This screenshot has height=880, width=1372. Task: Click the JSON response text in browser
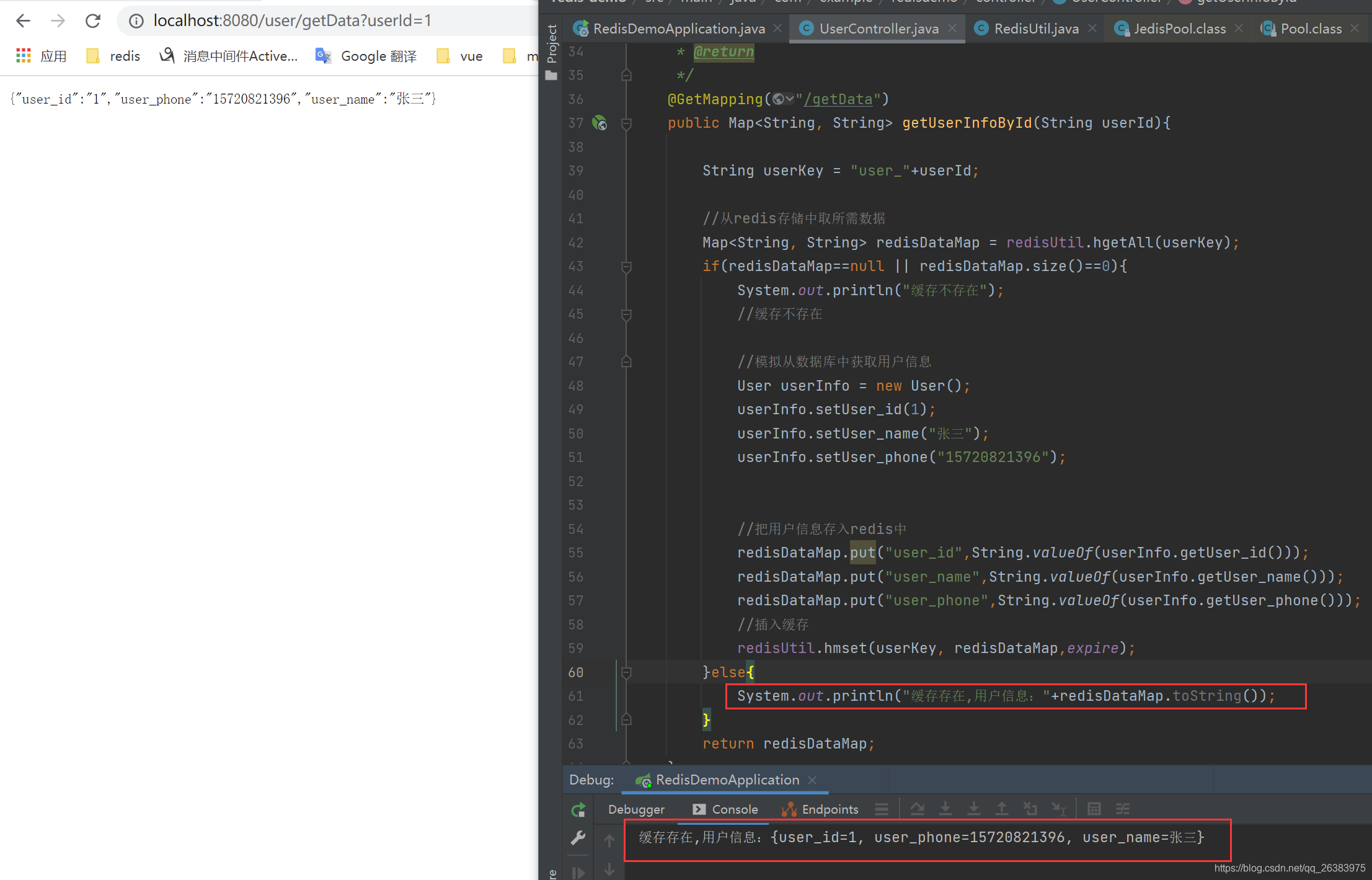coord(223,99)
